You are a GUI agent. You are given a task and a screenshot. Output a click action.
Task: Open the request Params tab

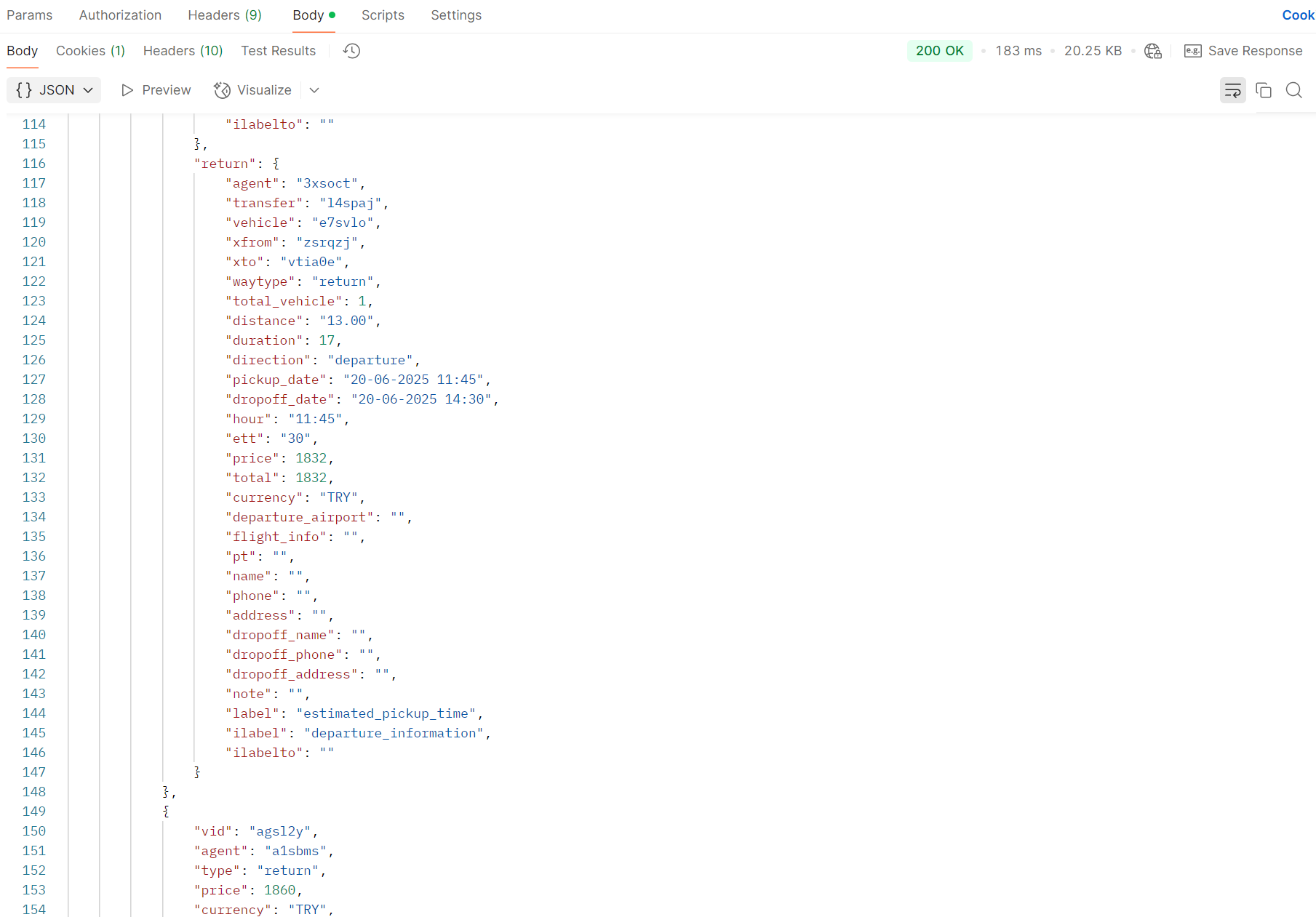[30, 15]
